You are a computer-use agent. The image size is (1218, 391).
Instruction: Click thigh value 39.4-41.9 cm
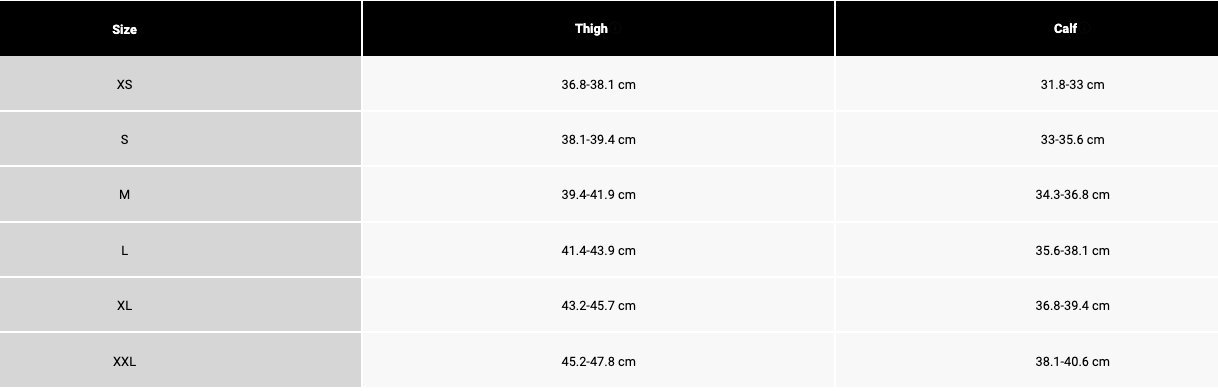tap(598, 195)
